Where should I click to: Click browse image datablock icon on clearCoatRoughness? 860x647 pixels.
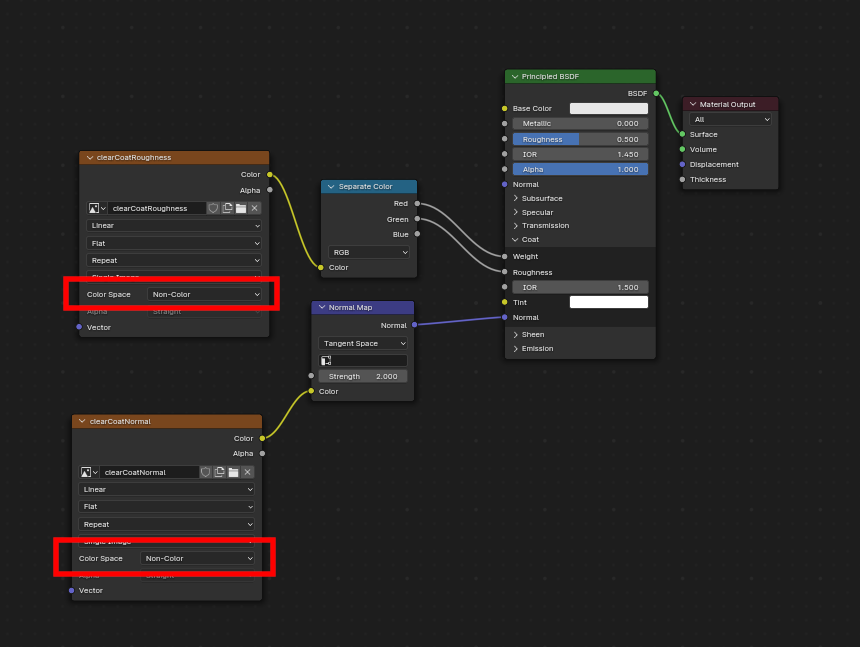93,207
